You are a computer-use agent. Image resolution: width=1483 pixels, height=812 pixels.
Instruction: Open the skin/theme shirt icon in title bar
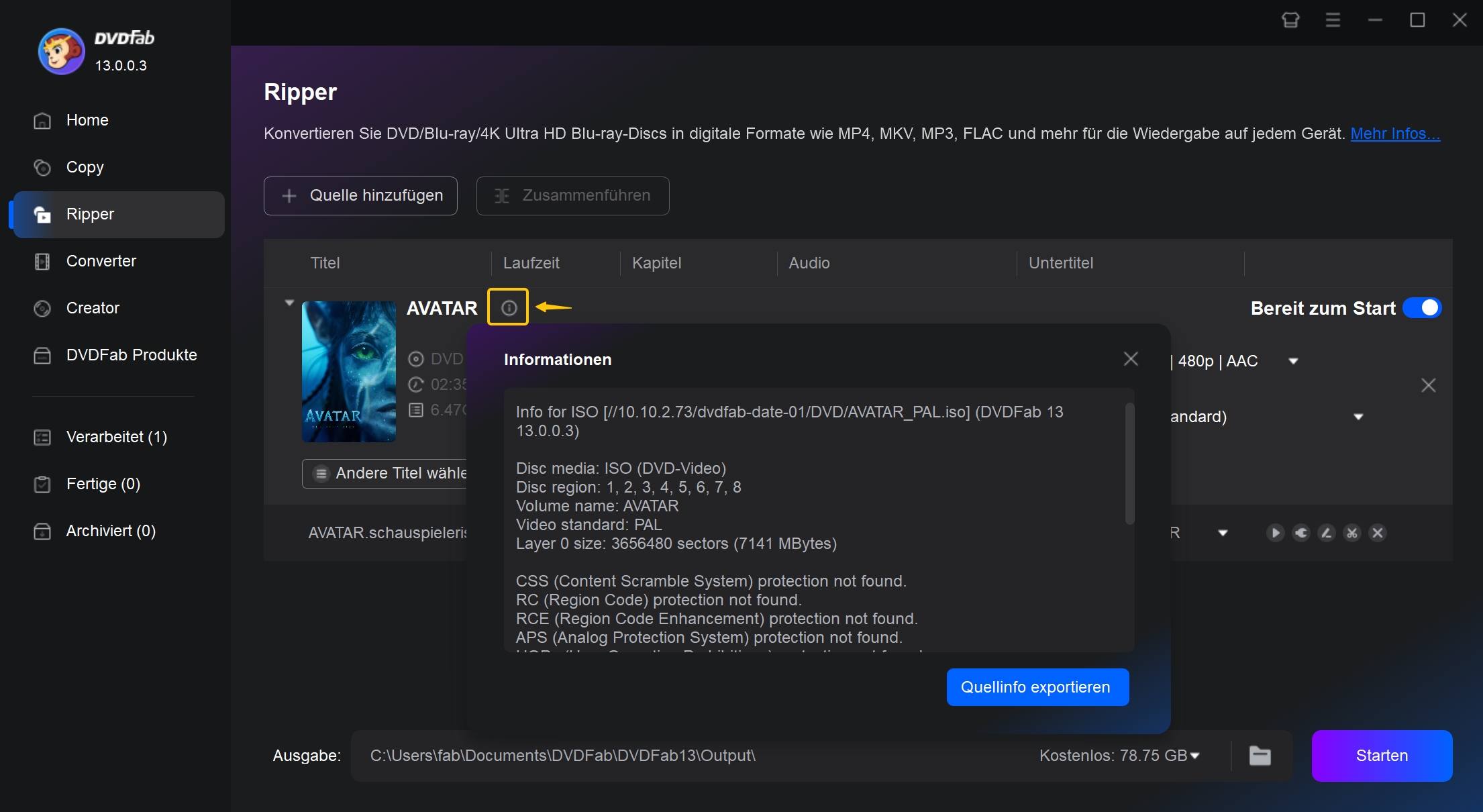[x=1290, y=20]
